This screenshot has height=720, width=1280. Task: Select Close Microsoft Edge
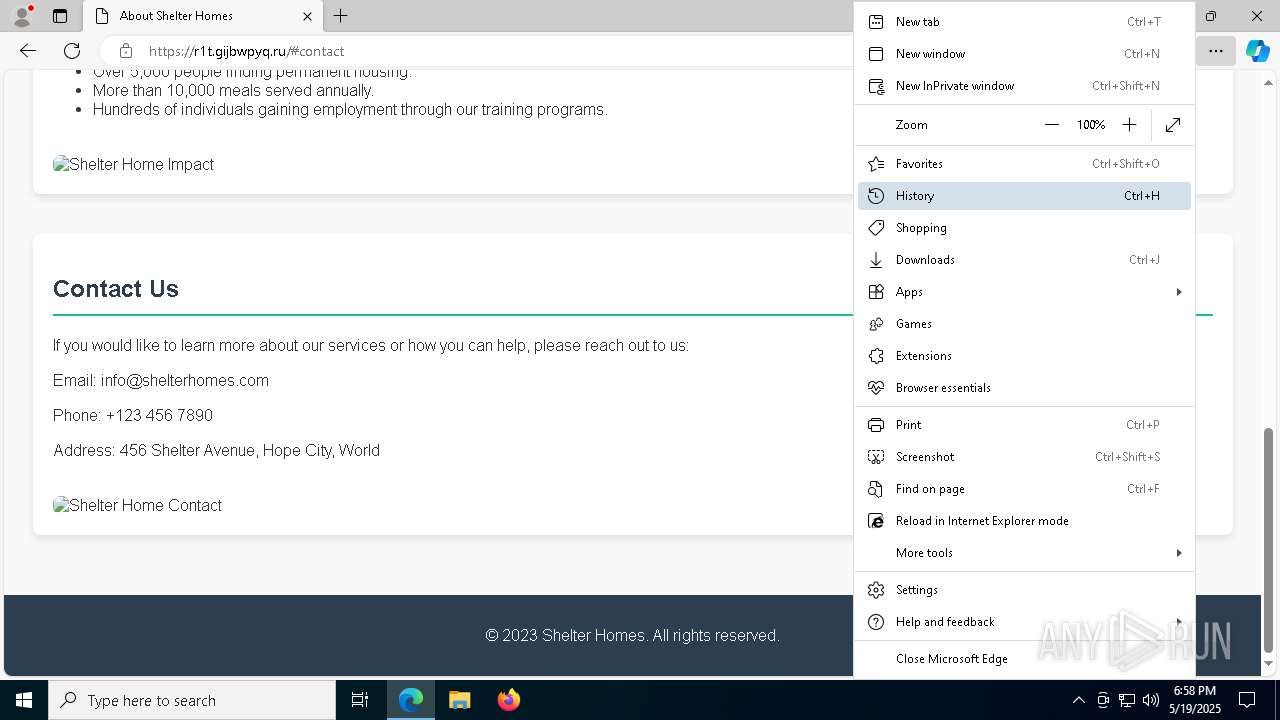(x=1024, y=659)
